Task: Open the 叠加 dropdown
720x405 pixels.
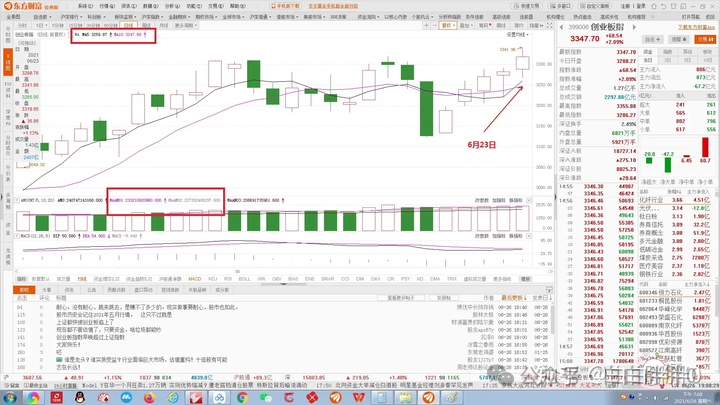Action: [467, 25]
